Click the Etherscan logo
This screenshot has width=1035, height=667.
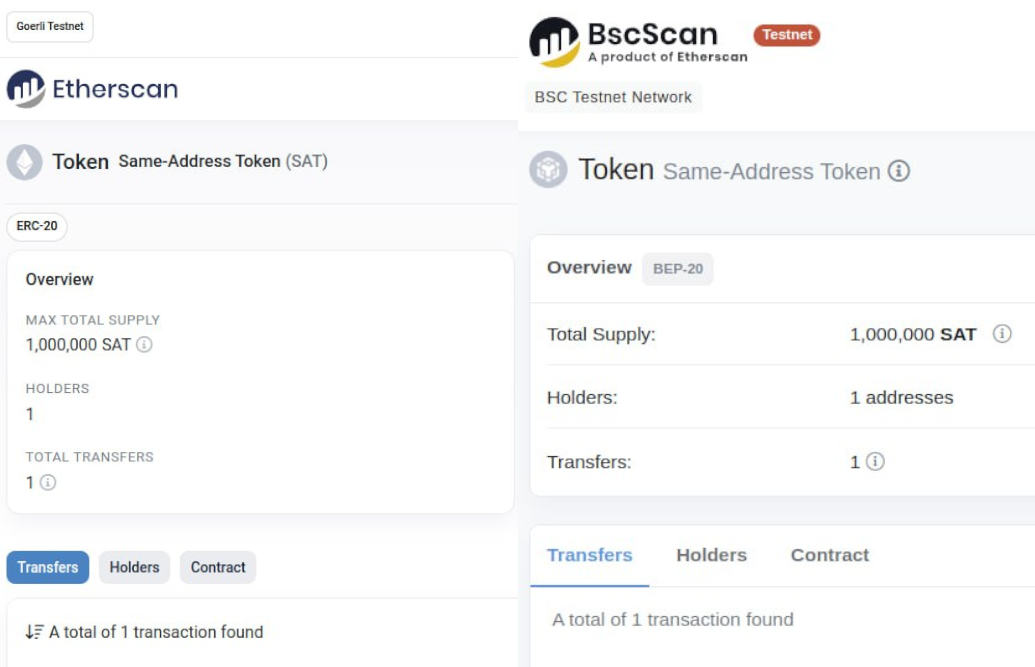(x=92, y=89)
